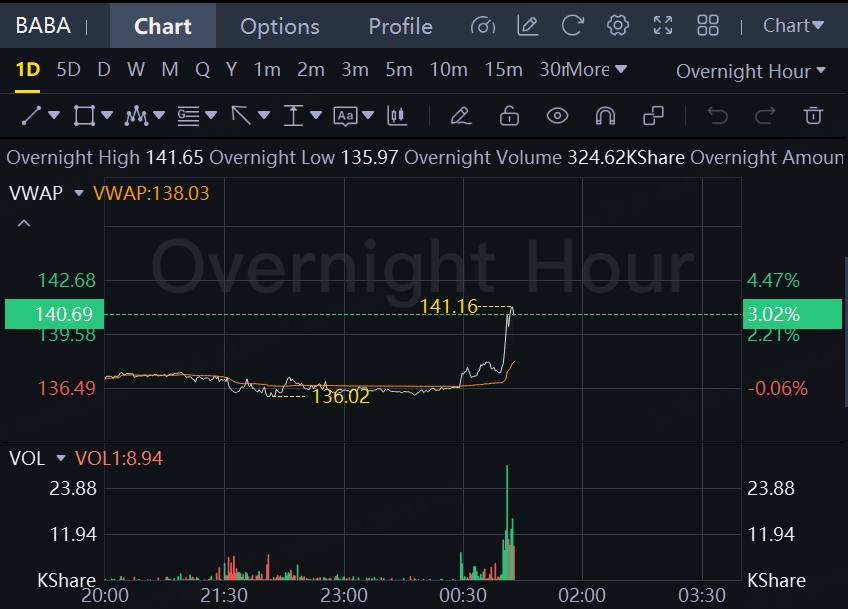Select the 2m interval
The height and width of the screenshot is (609, 848).
[311, 69]
